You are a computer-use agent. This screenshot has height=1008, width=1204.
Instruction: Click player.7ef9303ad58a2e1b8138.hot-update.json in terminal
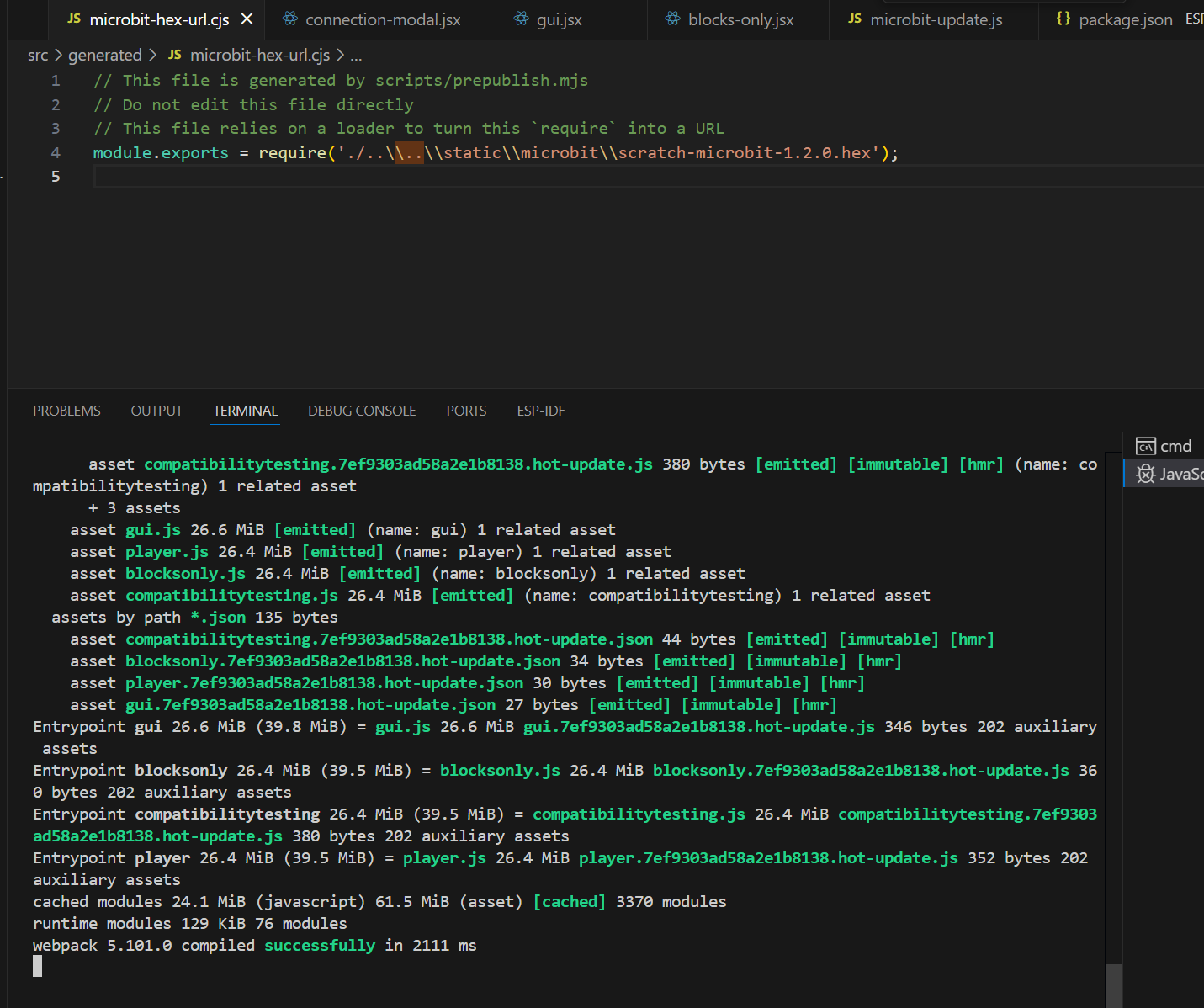point(324,683)
